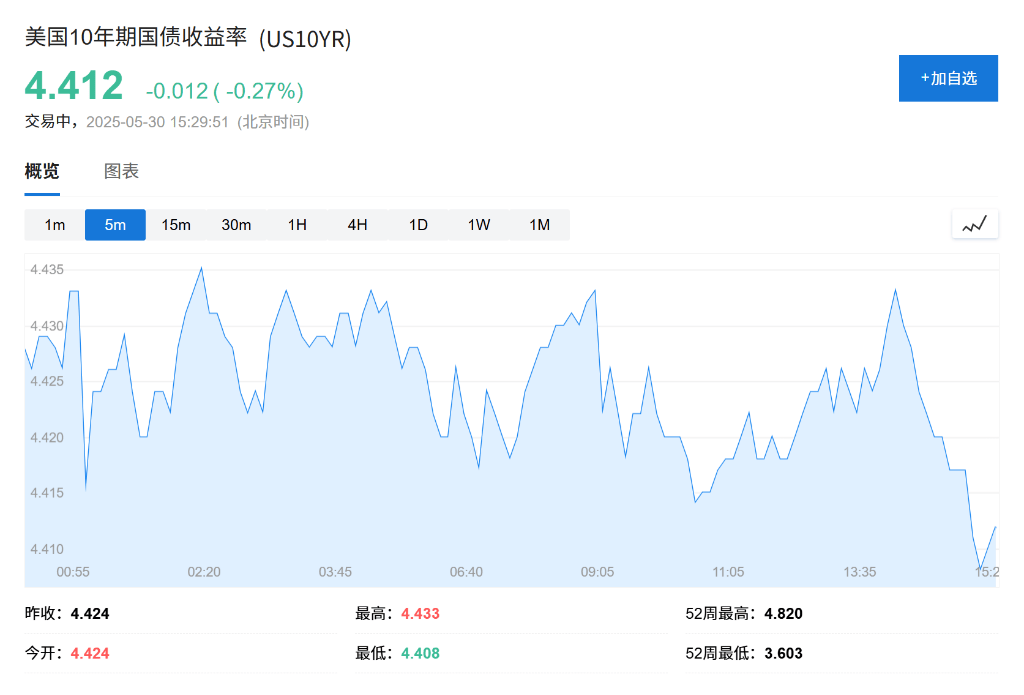Click the current yield value 4.412

pyautogui.click(x=74, y=86)
